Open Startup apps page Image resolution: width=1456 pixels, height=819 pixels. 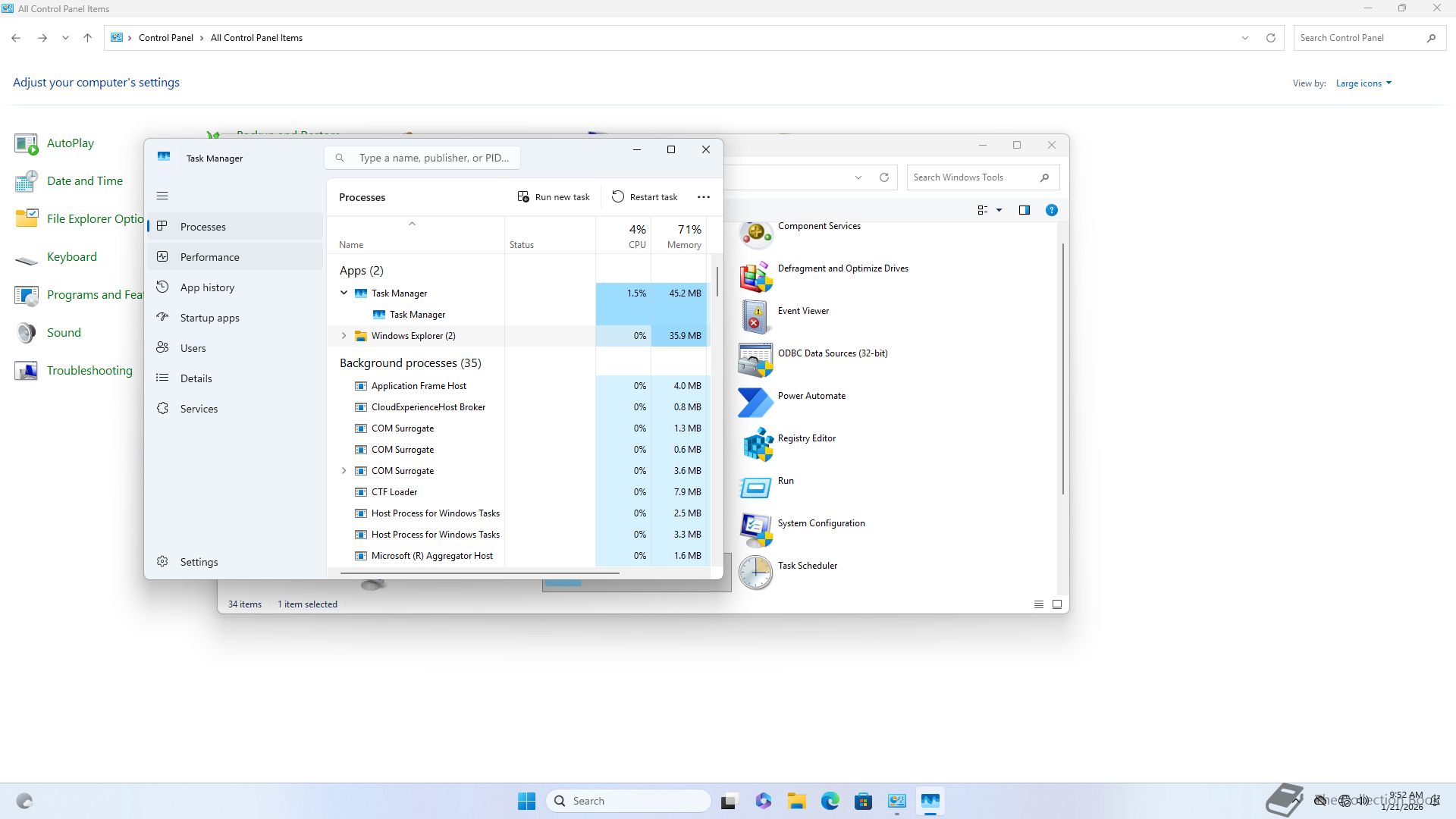click(209, 318)
